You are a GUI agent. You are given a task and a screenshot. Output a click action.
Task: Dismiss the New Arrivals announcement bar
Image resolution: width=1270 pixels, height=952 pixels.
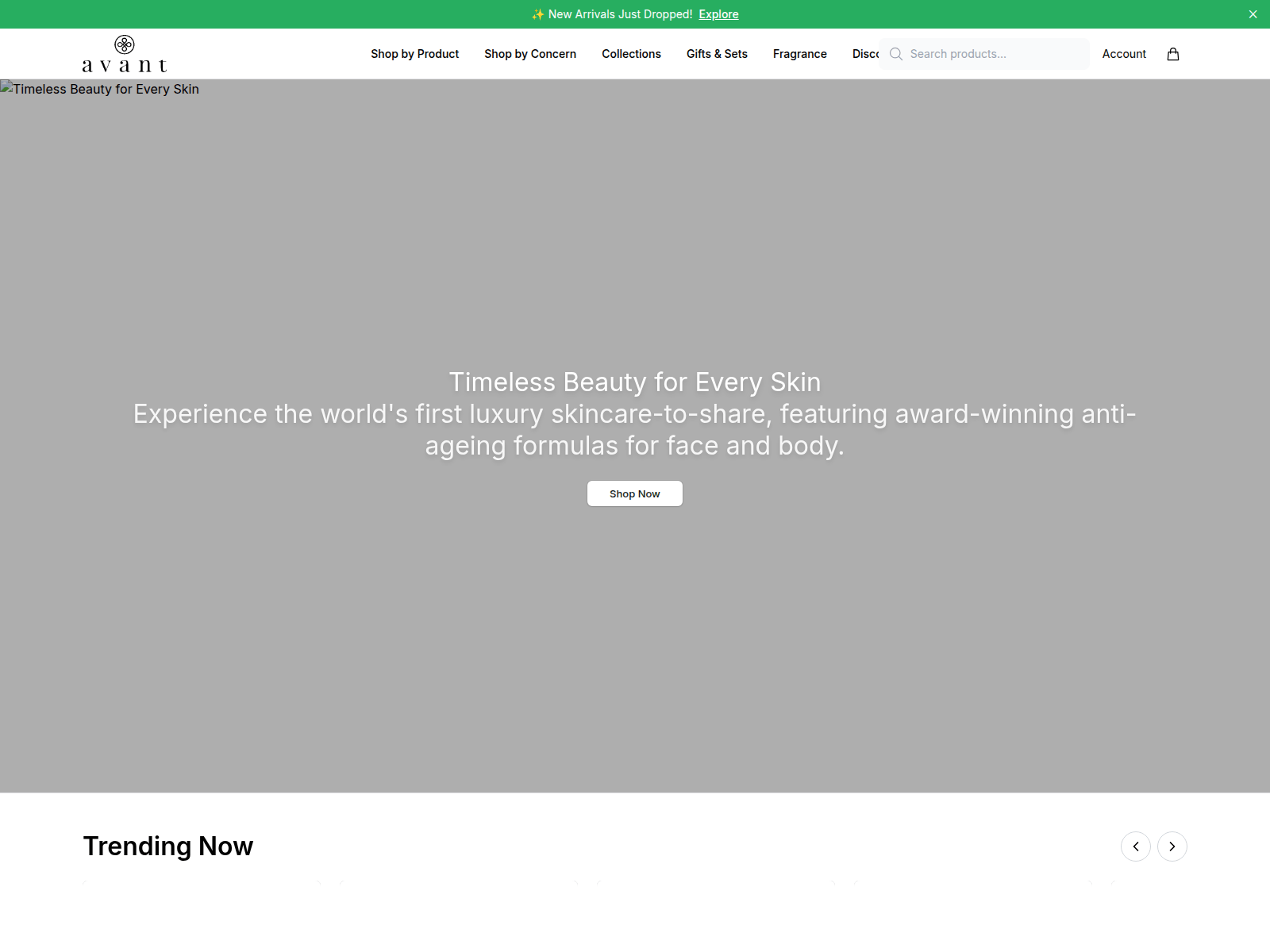(1253, 14)
